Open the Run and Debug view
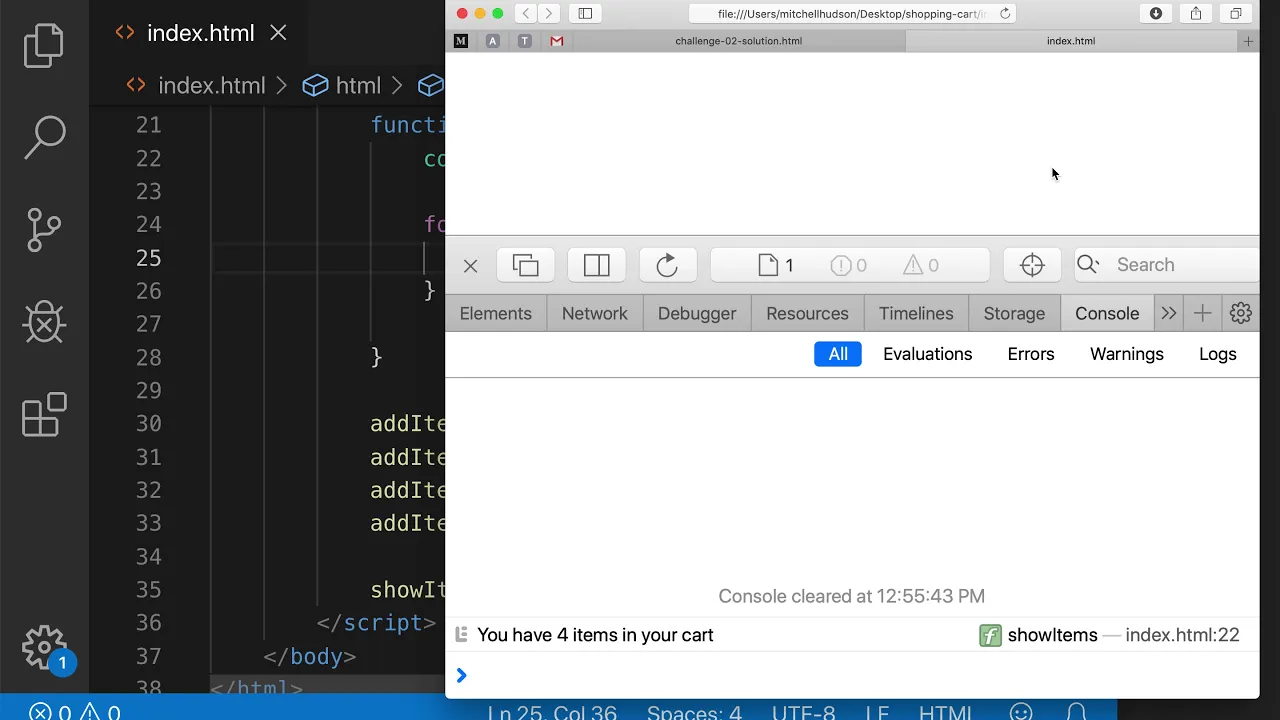Image resolution: width=1280 pixels, height=720 pixels. [44, 322]
